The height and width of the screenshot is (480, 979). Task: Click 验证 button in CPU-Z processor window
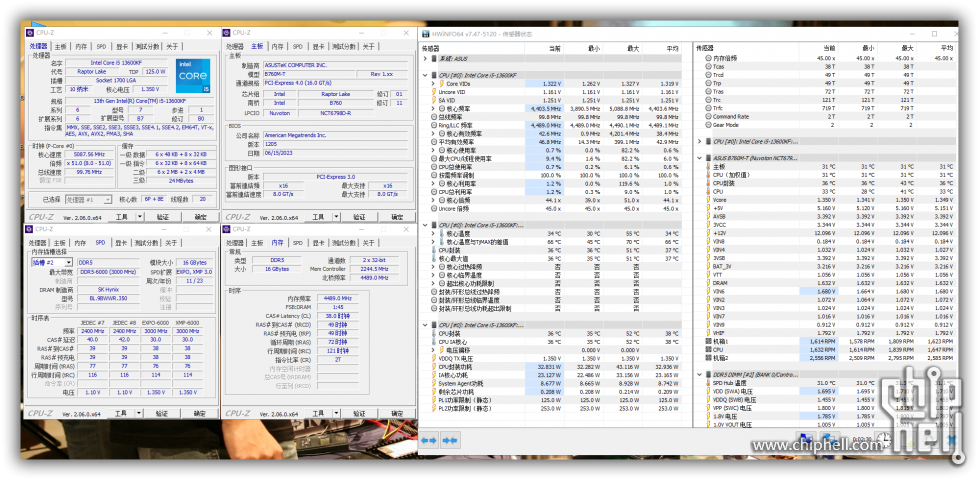point(162,217)
